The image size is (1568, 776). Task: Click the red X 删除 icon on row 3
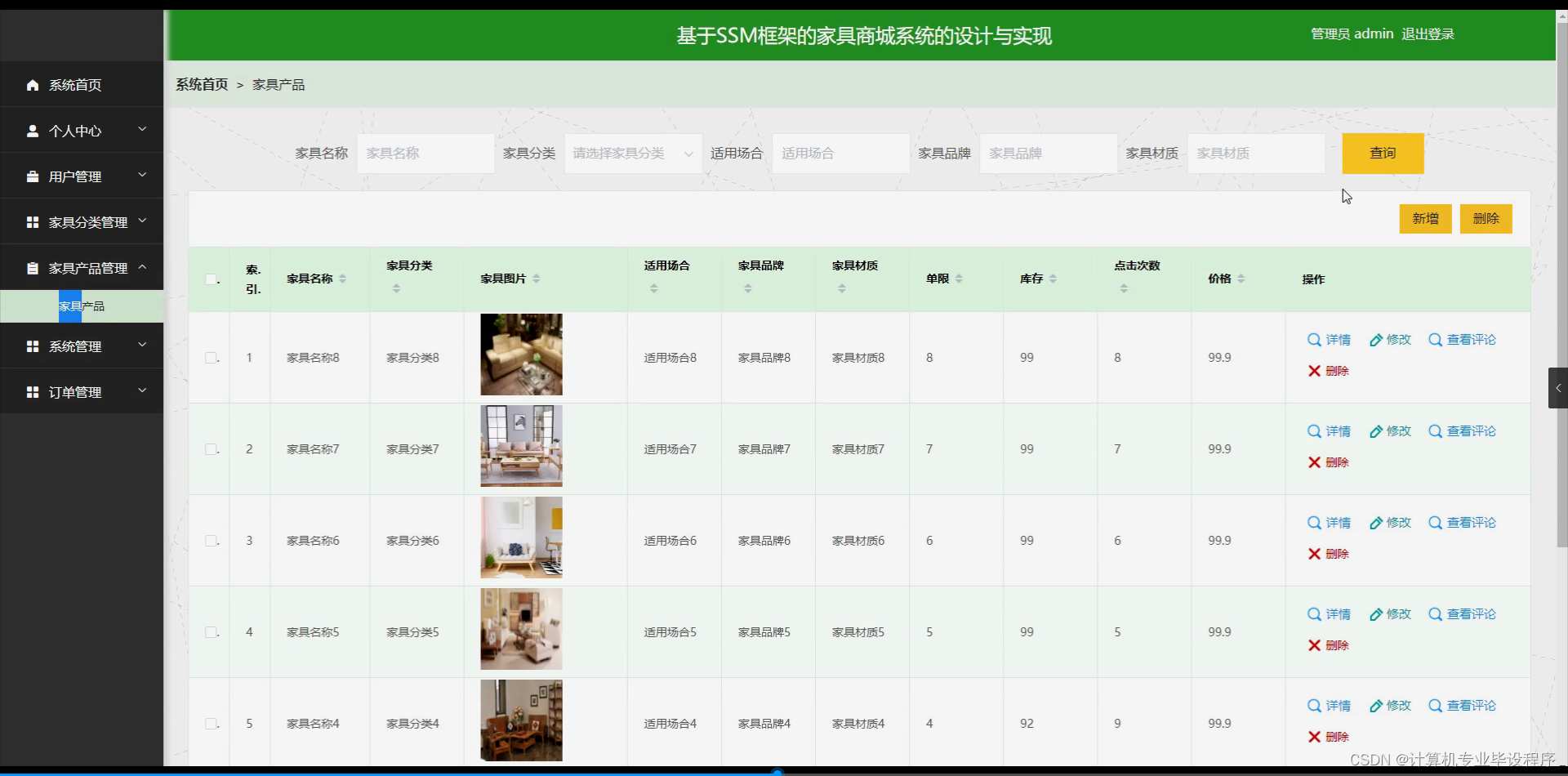pos(1313,553)
